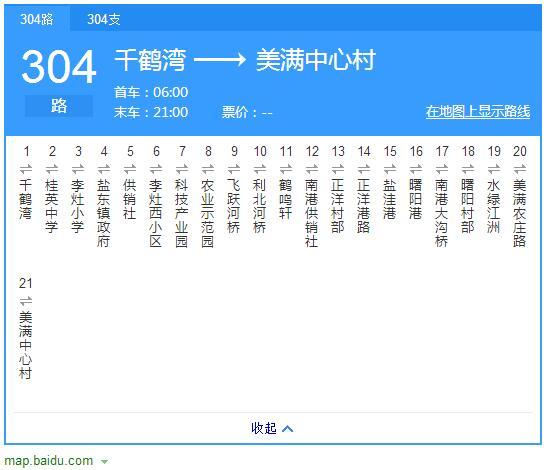Click the transfer arrows icon under stop 9

tap(234, 169)
